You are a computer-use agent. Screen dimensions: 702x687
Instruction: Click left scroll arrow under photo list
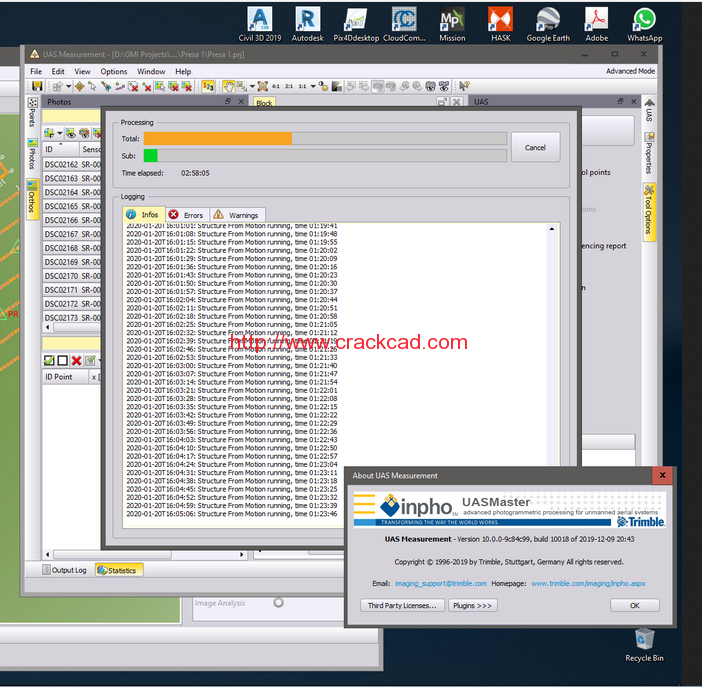(48, 327)
